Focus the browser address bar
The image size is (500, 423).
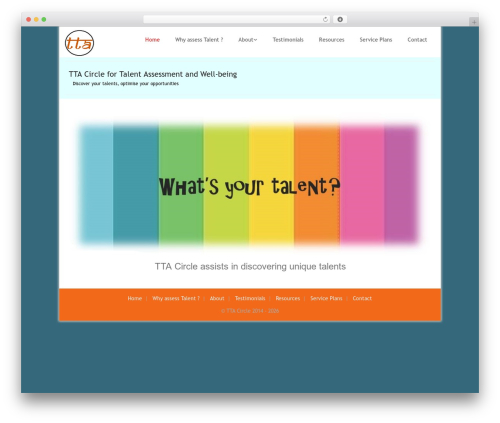tap(237, 19)
